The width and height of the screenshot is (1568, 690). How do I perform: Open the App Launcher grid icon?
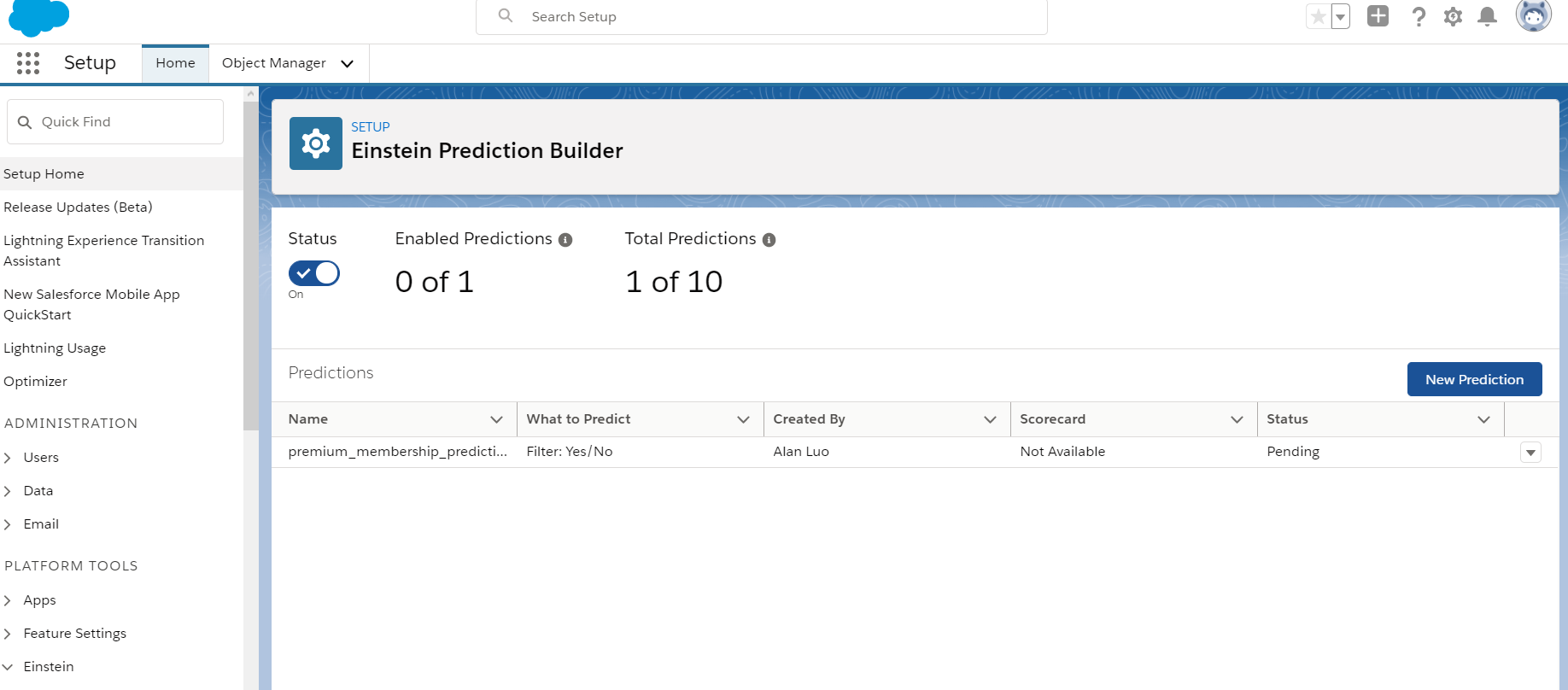(28, 62)
